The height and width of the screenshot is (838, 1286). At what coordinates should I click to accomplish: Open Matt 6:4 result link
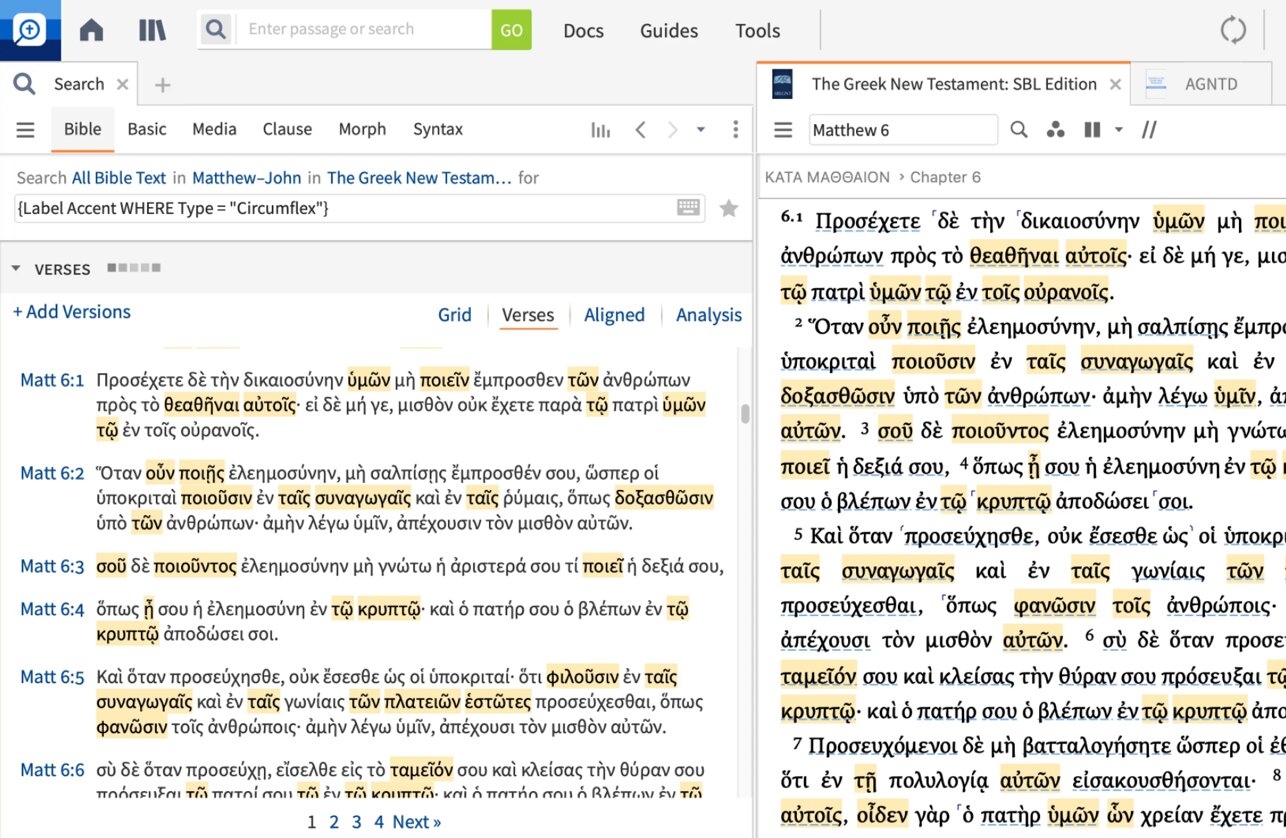pos(52,609)
